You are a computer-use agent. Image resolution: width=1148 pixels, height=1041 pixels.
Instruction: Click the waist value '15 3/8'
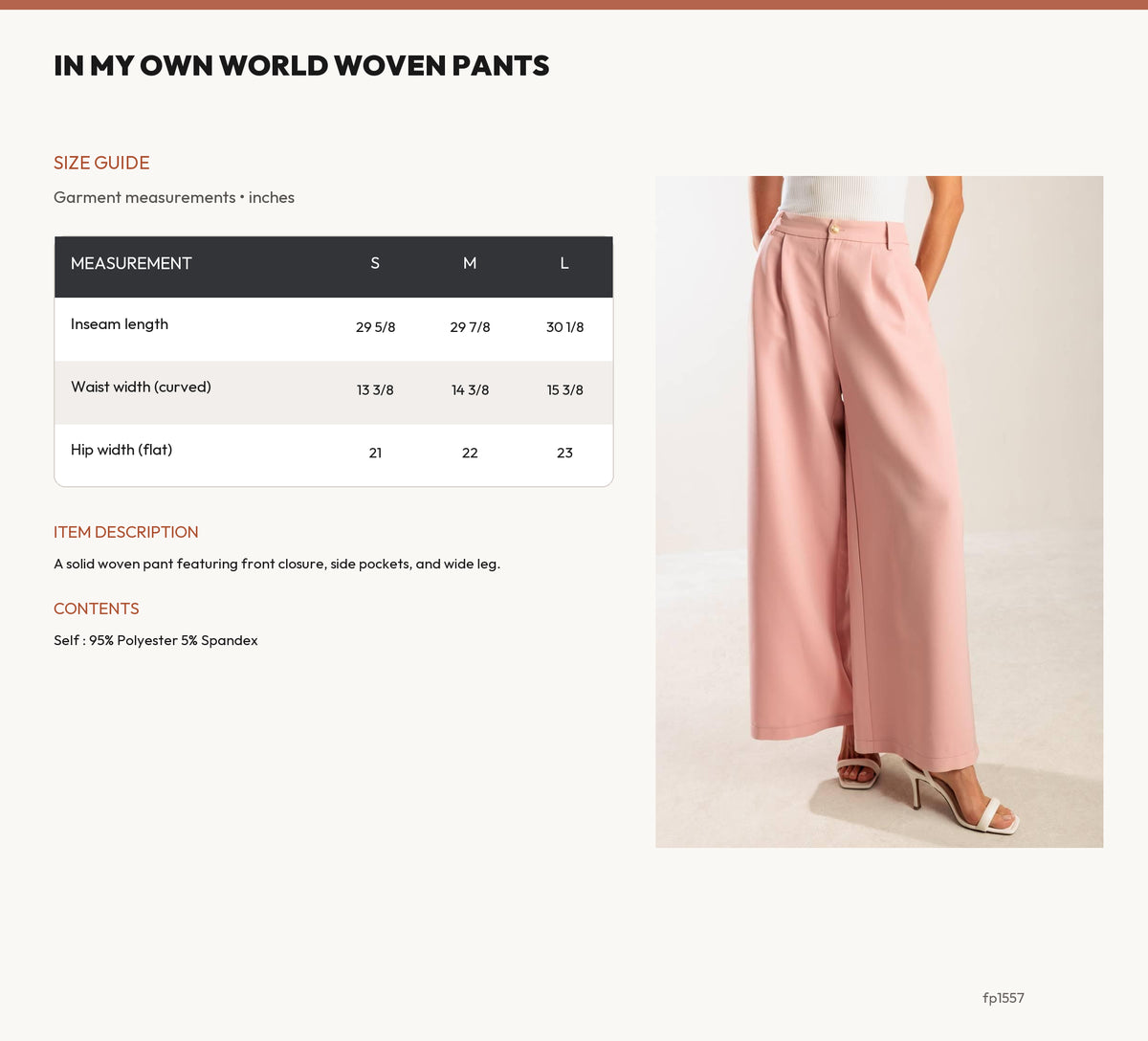tap(564, 390)
